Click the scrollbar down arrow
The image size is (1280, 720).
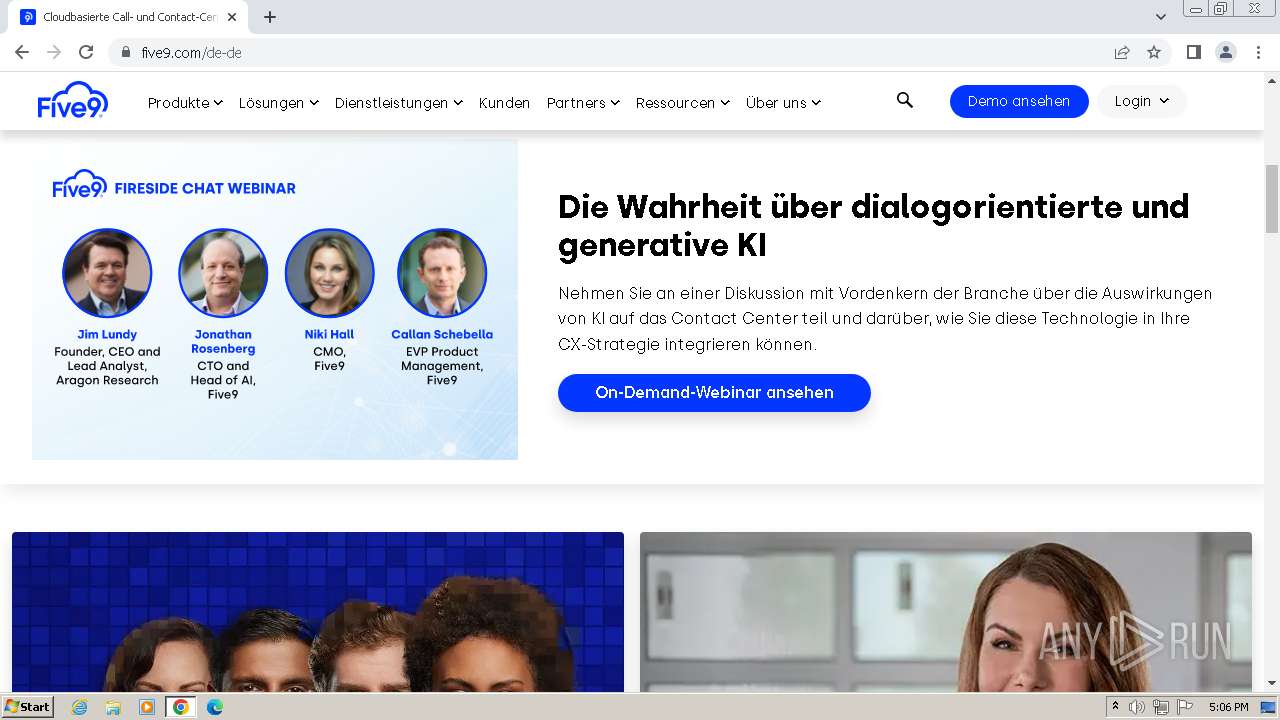(x=1272, y=684)
